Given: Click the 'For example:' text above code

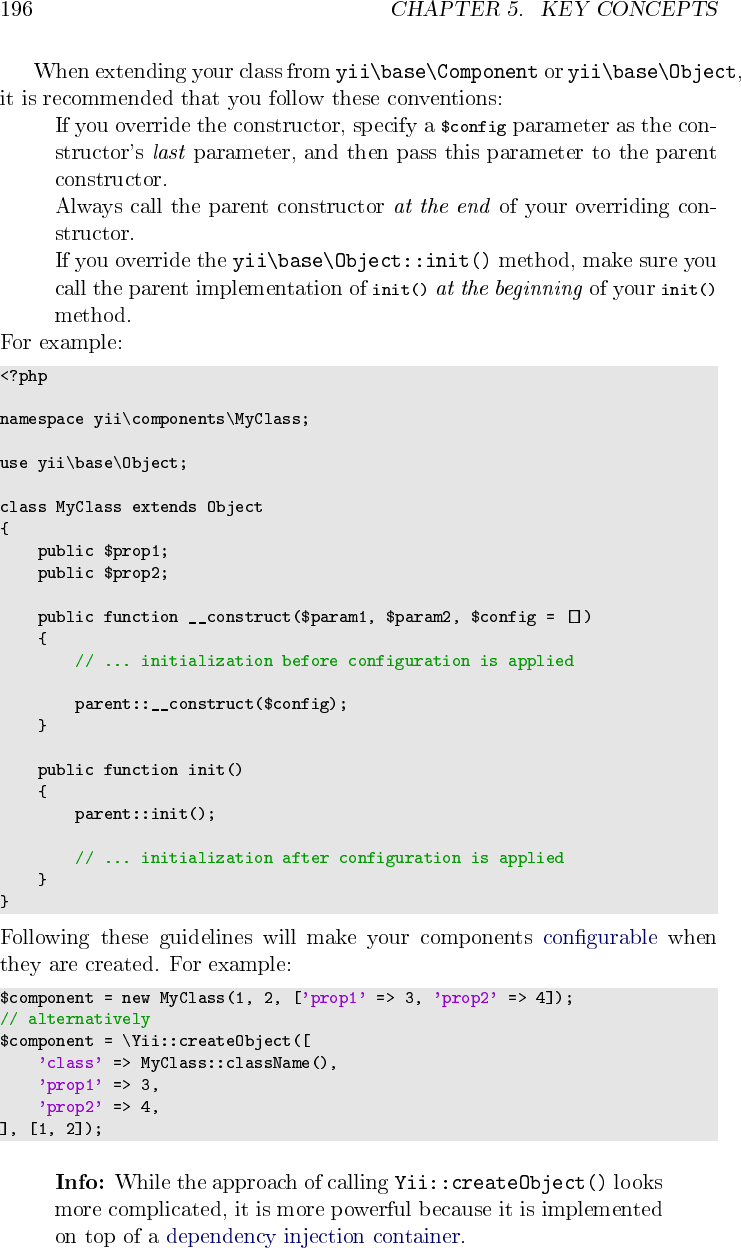Looking at the screenshot, I should 61,343.
